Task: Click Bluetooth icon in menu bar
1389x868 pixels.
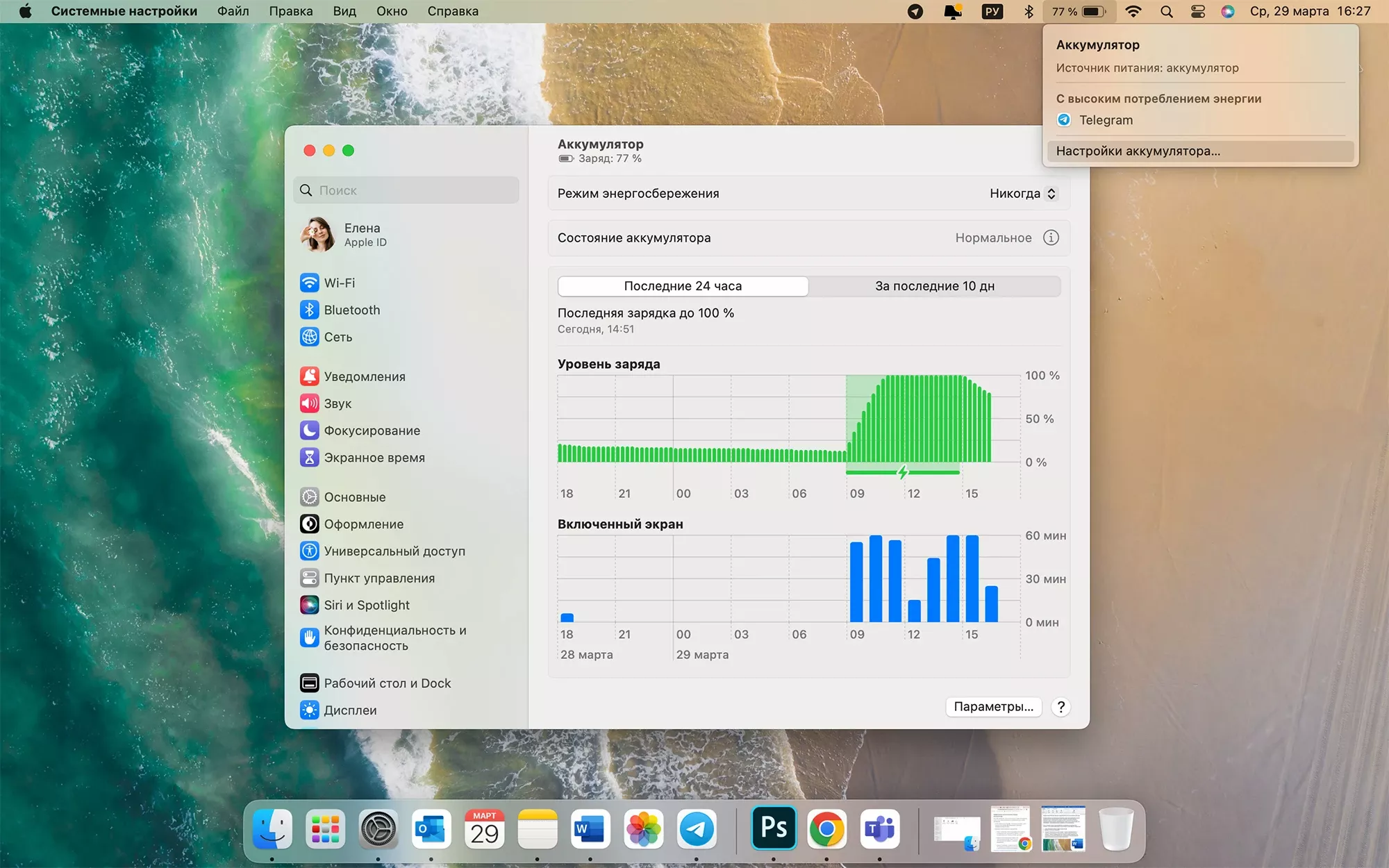Action: pyautogui.click(x=1029, y=11)
